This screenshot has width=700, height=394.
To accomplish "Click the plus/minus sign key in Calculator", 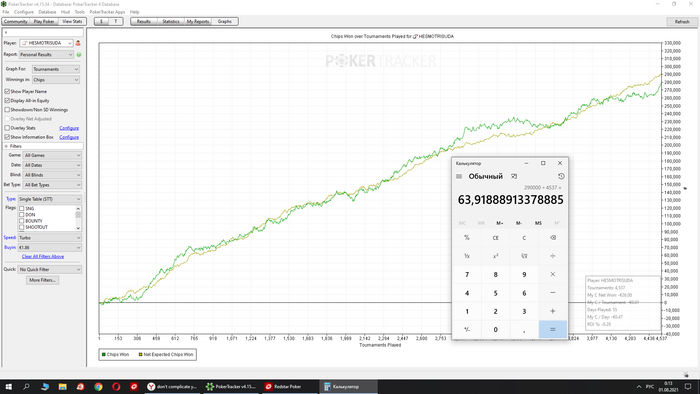I will (x=467, y=329).
